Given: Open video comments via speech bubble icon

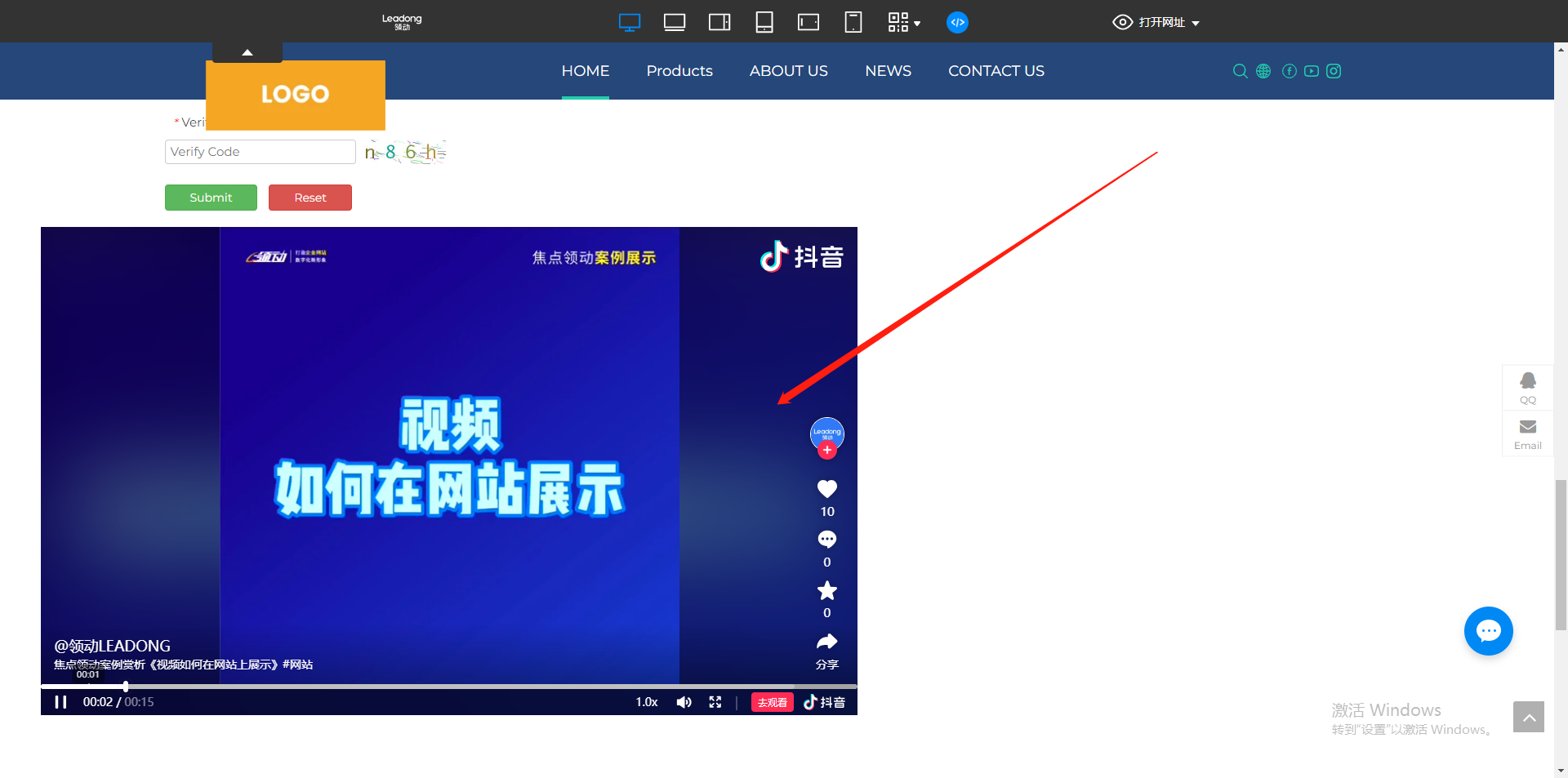Looking at the screenshot, I should coord(826,539).
